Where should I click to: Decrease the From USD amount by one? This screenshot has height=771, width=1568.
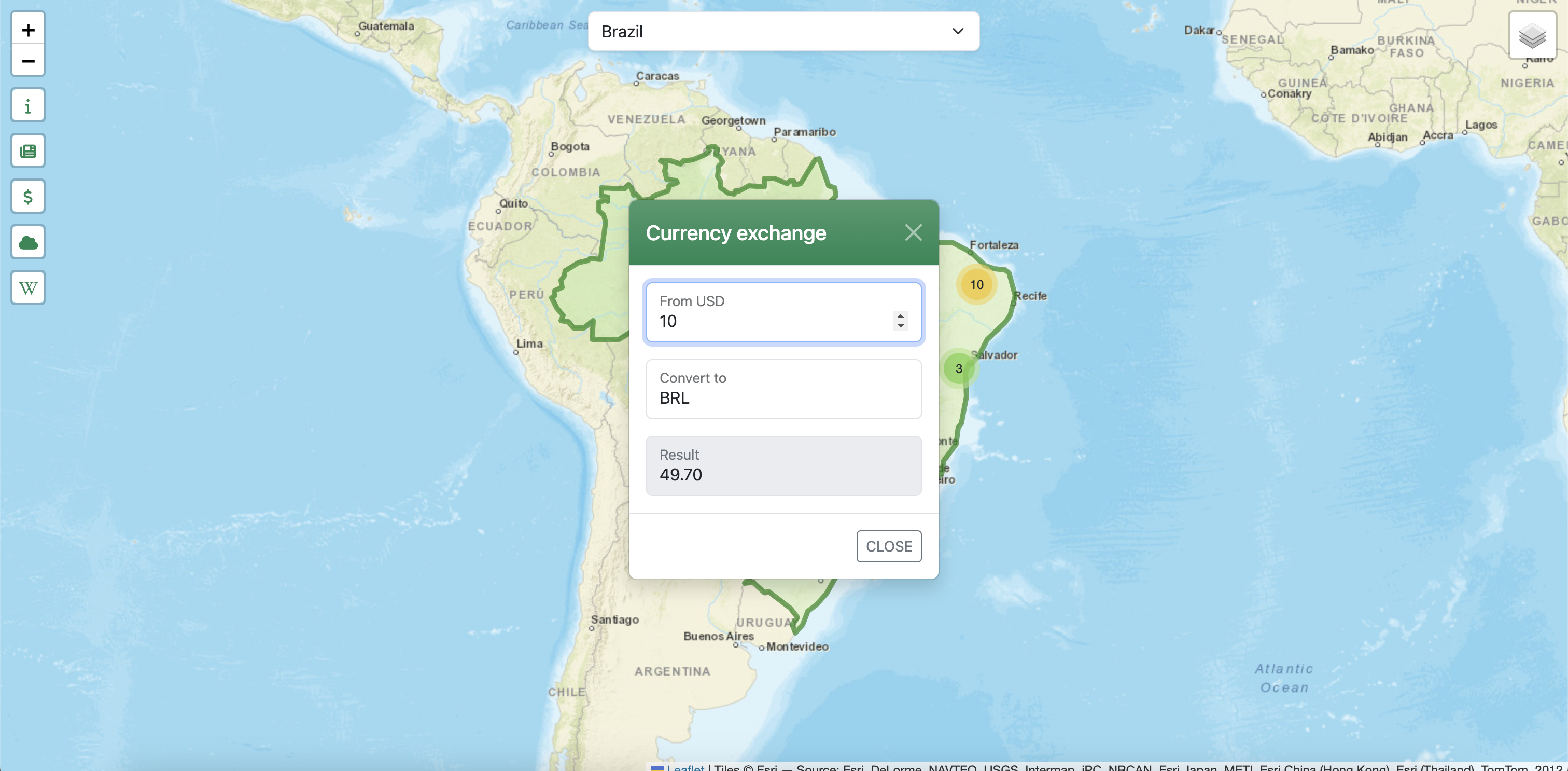pos(900,326)
